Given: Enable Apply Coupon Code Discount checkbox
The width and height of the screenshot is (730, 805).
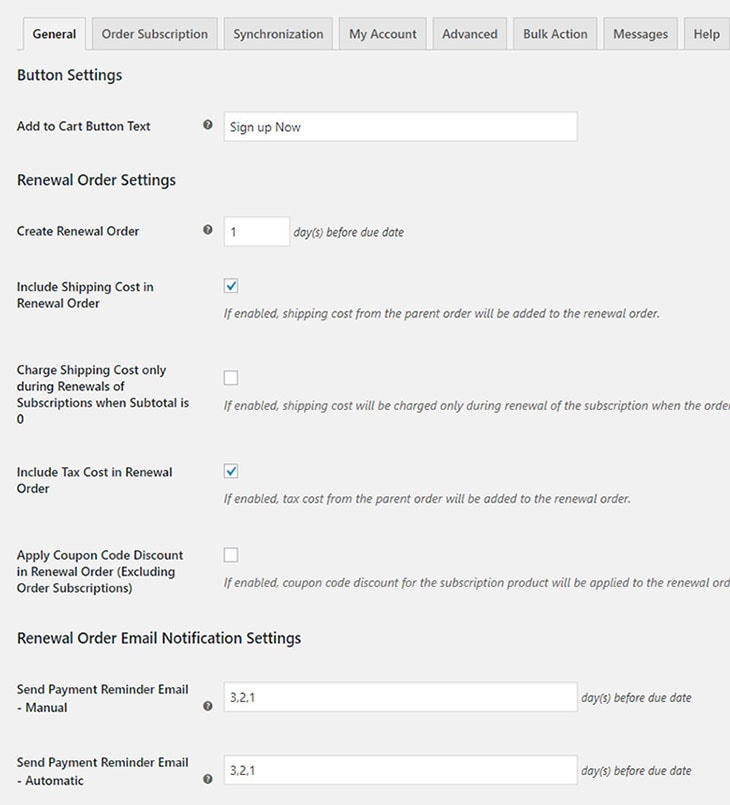Looking at the screenshot, I should point(231,554).
